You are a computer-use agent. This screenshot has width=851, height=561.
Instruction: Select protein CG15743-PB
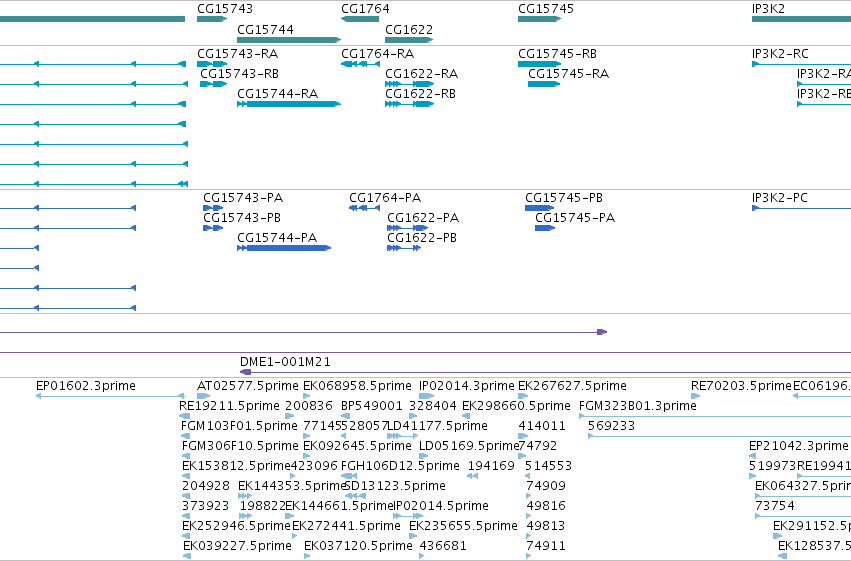(x=242, y=218)
